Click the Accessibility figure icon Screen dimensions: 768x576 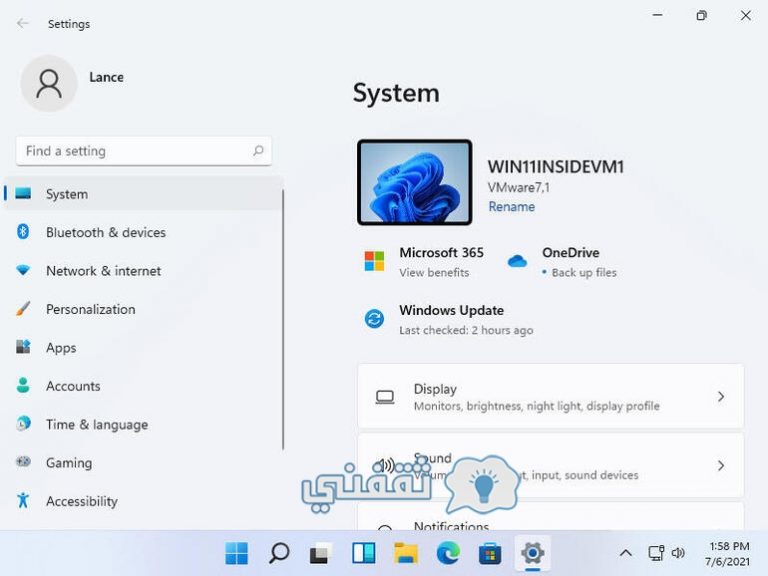(23, 500)
